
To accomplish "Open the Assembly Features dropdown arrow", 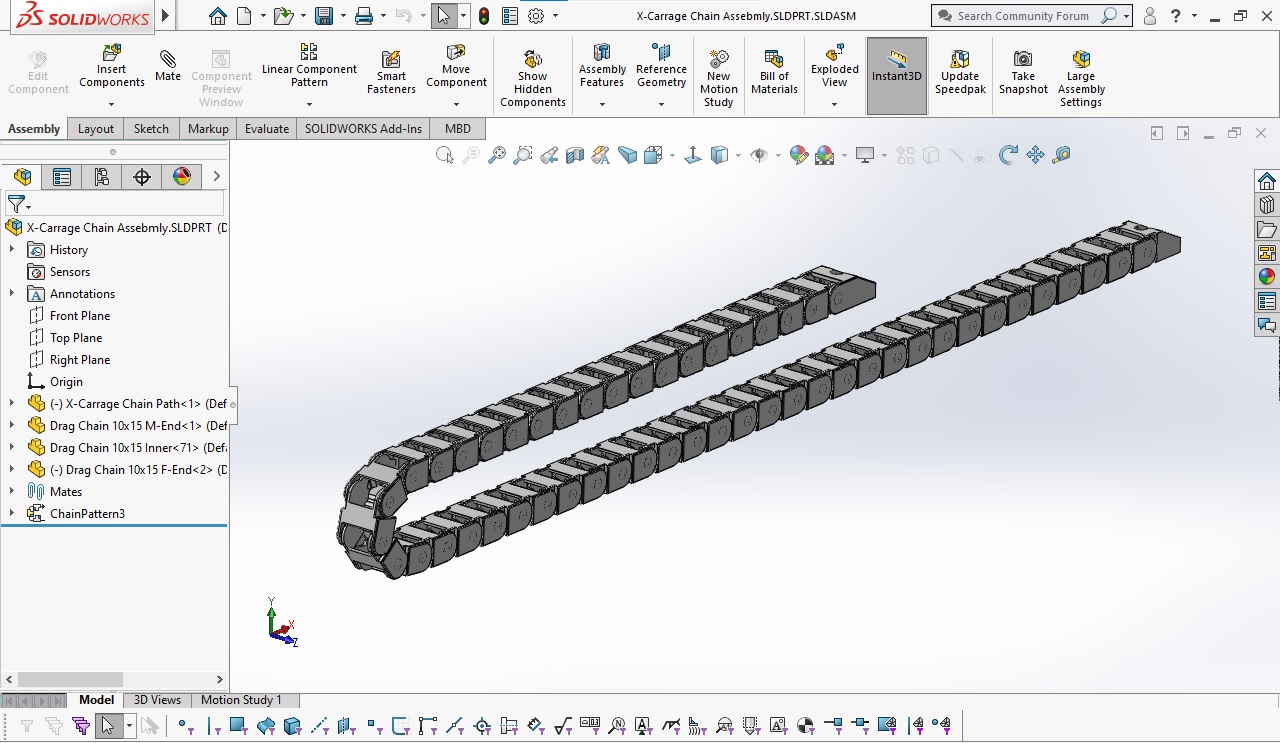I will click(x=602, y=104).
